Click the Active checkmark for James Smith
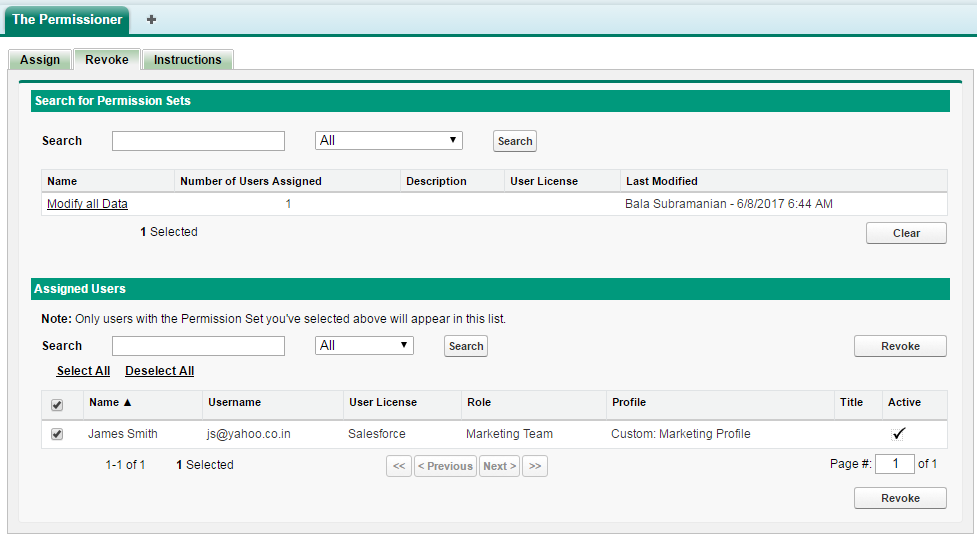 pos(898,434)
